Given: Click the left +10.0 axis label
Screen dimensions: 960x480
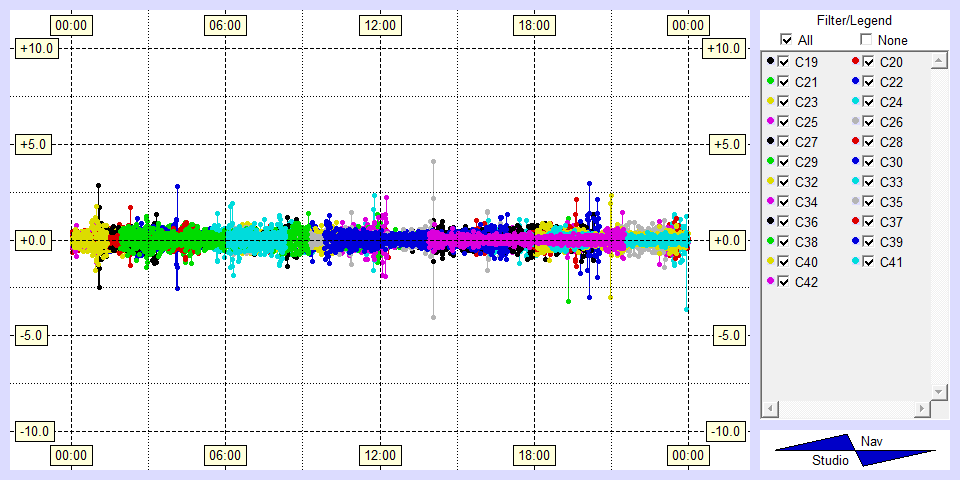Looking at the screenshot, I should tap(36, 48).
